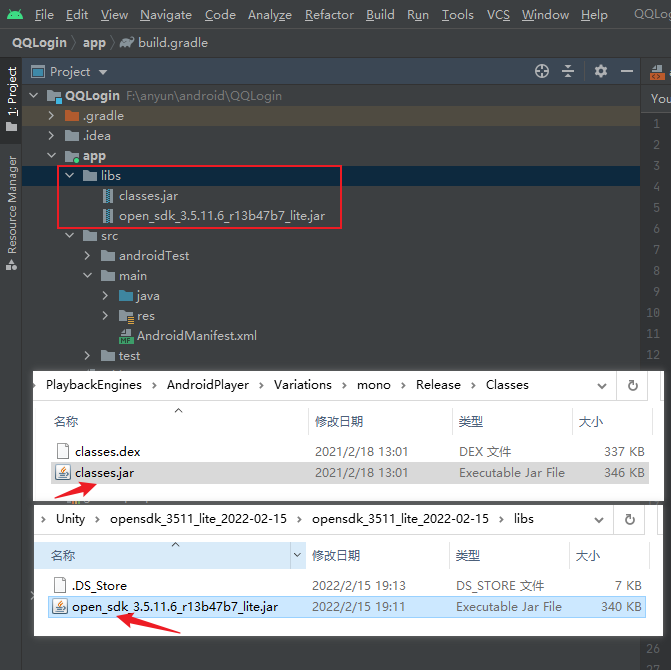
Task: Select AndroidManifest.xml in project tree
Action: [196, 336]
